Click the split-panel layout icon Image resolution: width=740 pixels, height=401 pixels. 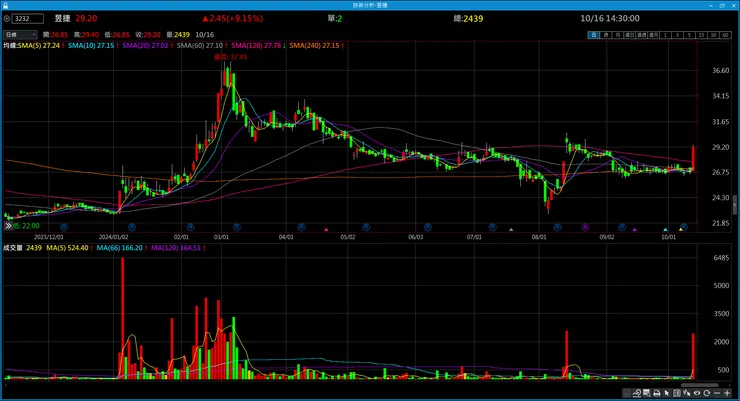pos(677,393)
